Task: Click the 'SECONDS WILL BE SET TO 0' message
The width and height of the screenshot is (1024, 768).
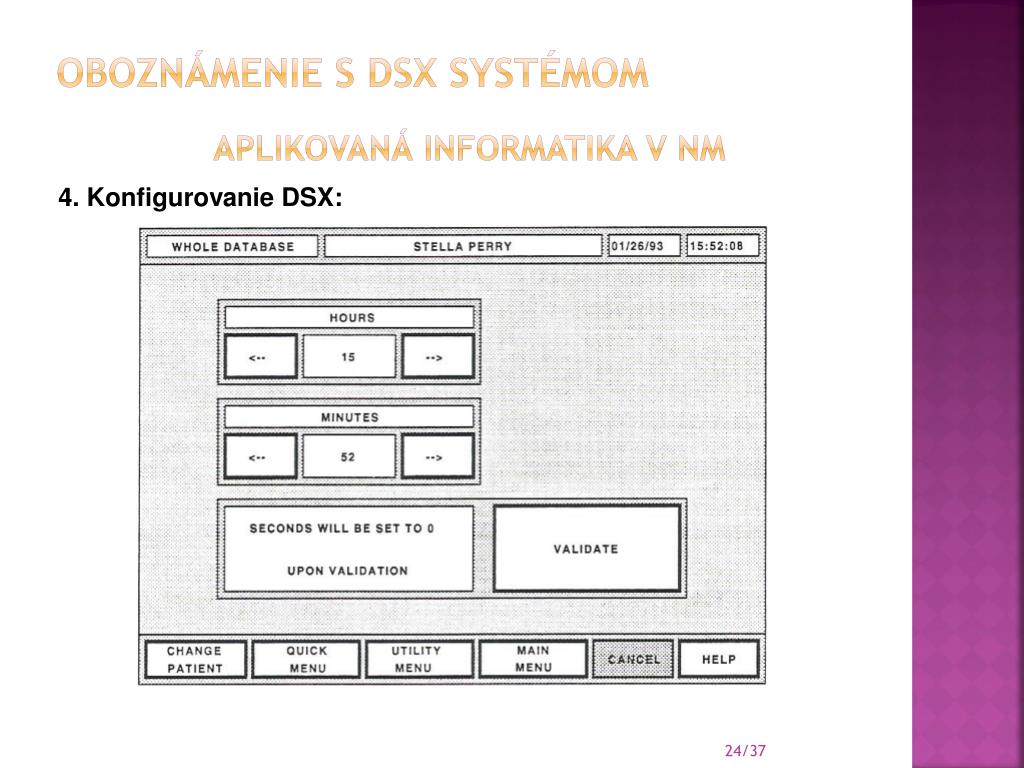Action: (342, 528)
